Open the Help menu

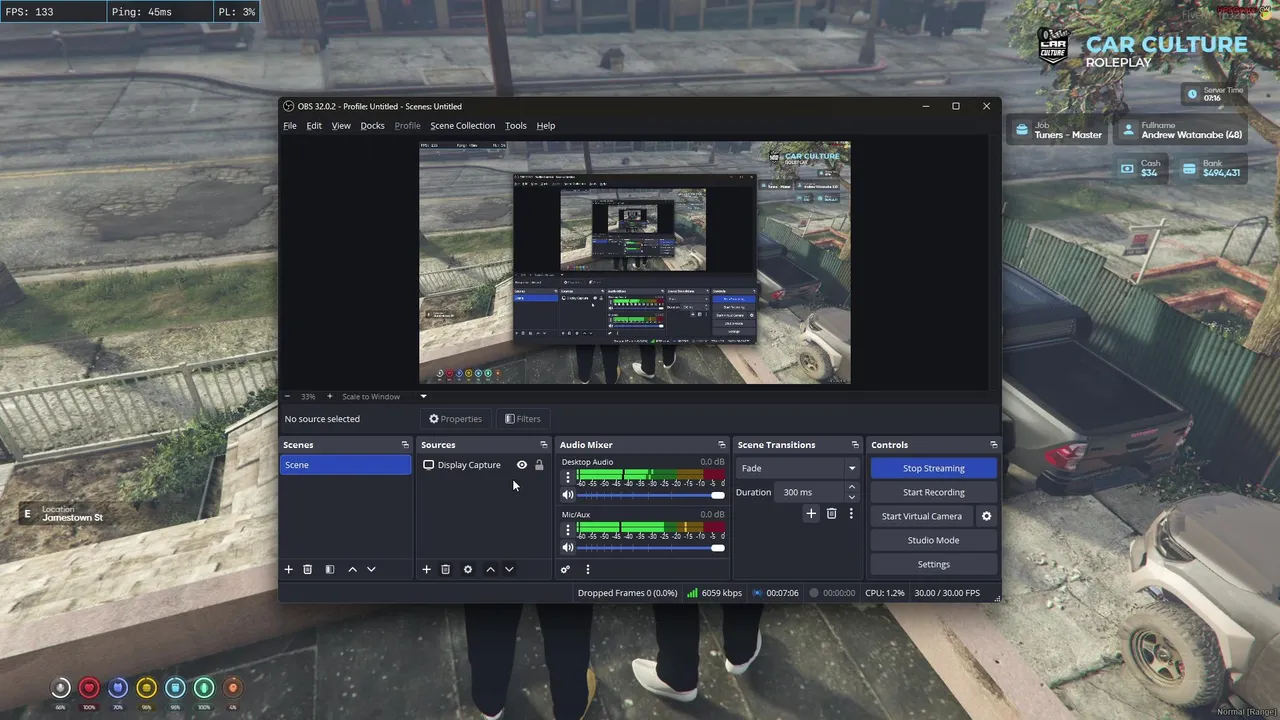[545, 126]
